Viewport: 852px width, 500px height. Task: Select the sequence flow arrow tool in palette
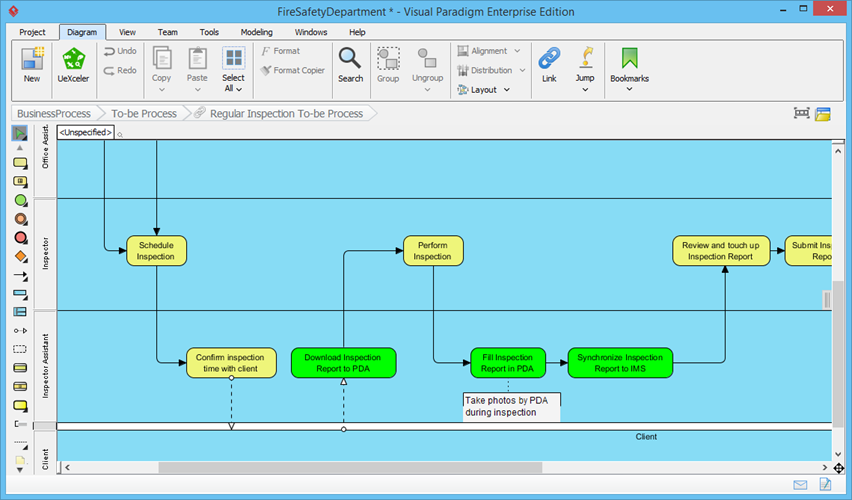20,275
